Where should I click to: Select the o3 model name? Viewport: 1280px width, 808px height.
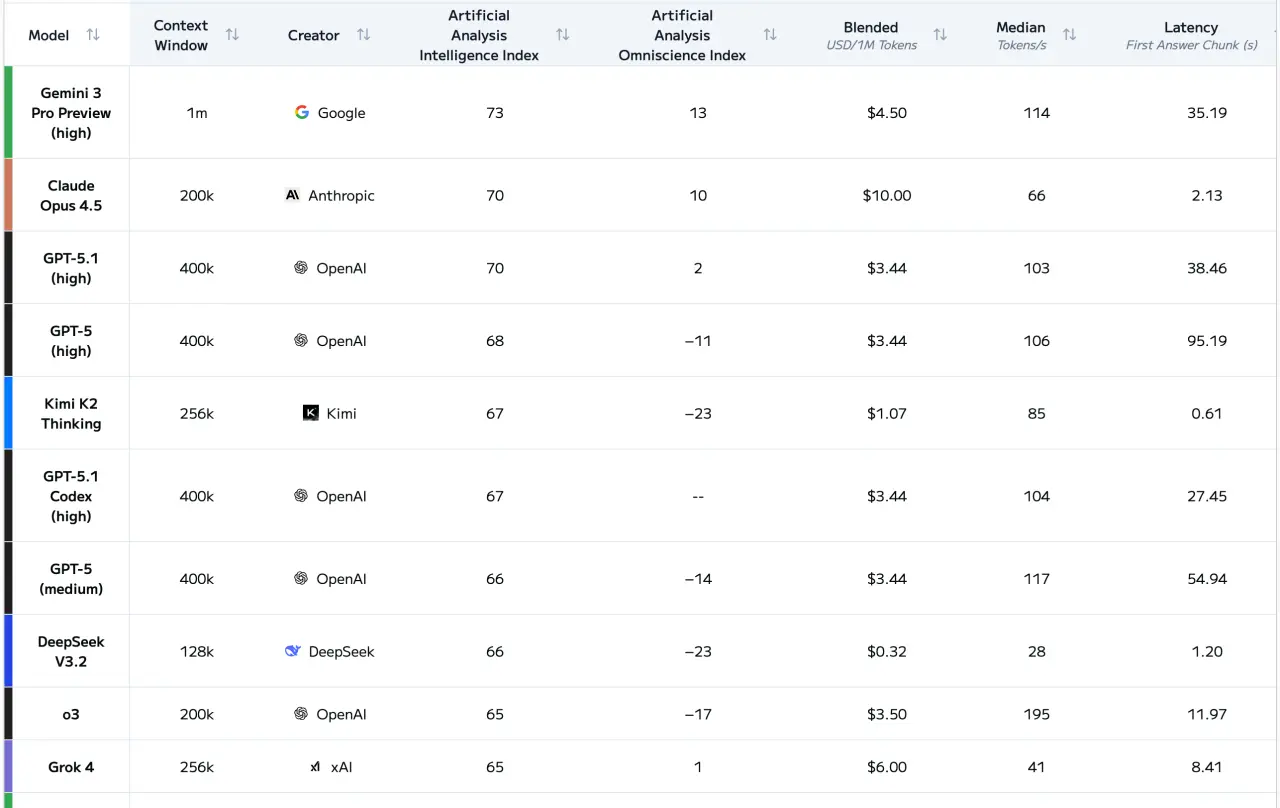[x=71, y=714]
